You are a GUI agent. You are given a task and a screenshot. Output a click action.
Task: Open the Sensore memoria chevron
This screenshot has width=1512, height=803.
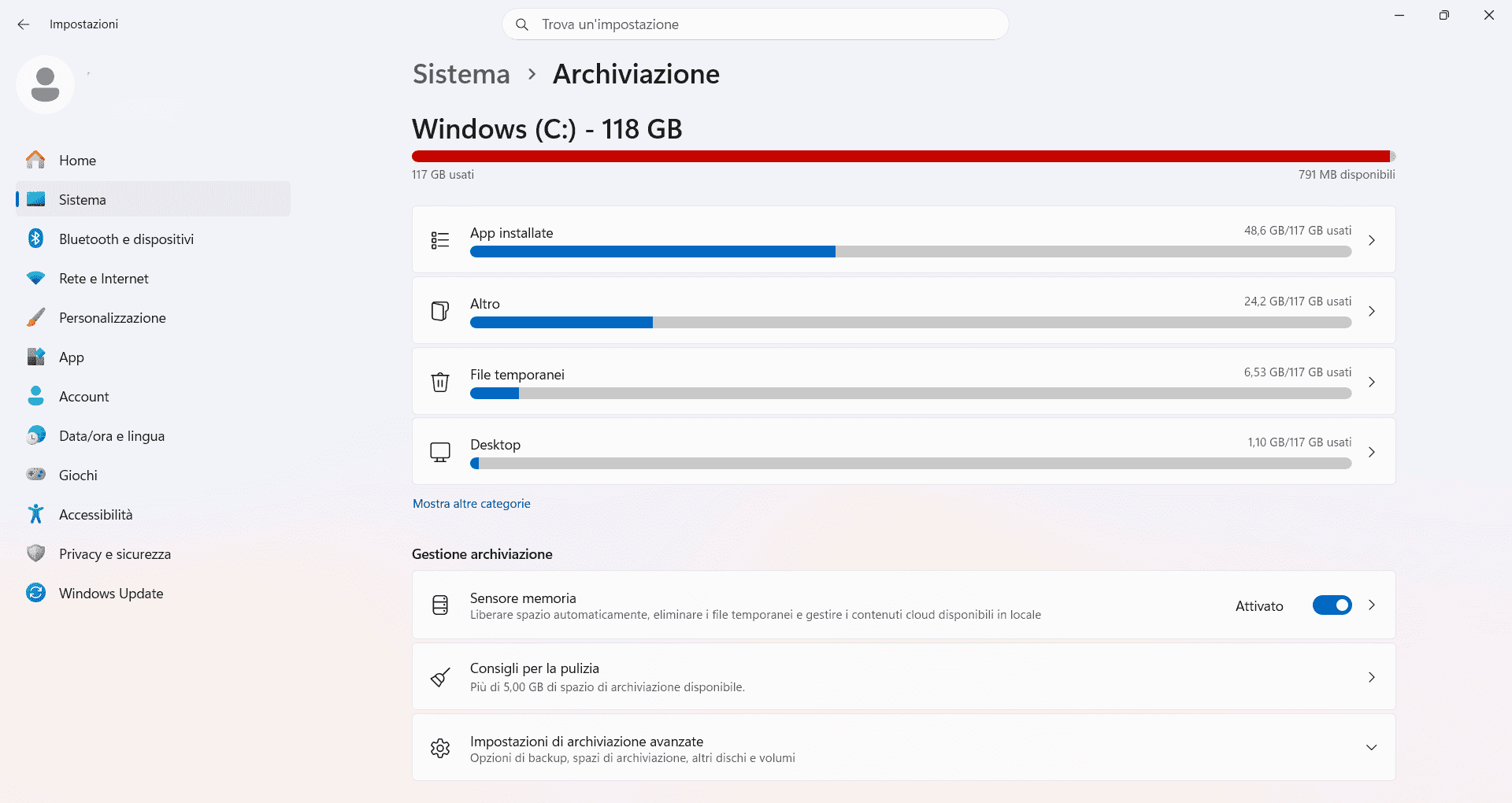[x=1371, y=605]
